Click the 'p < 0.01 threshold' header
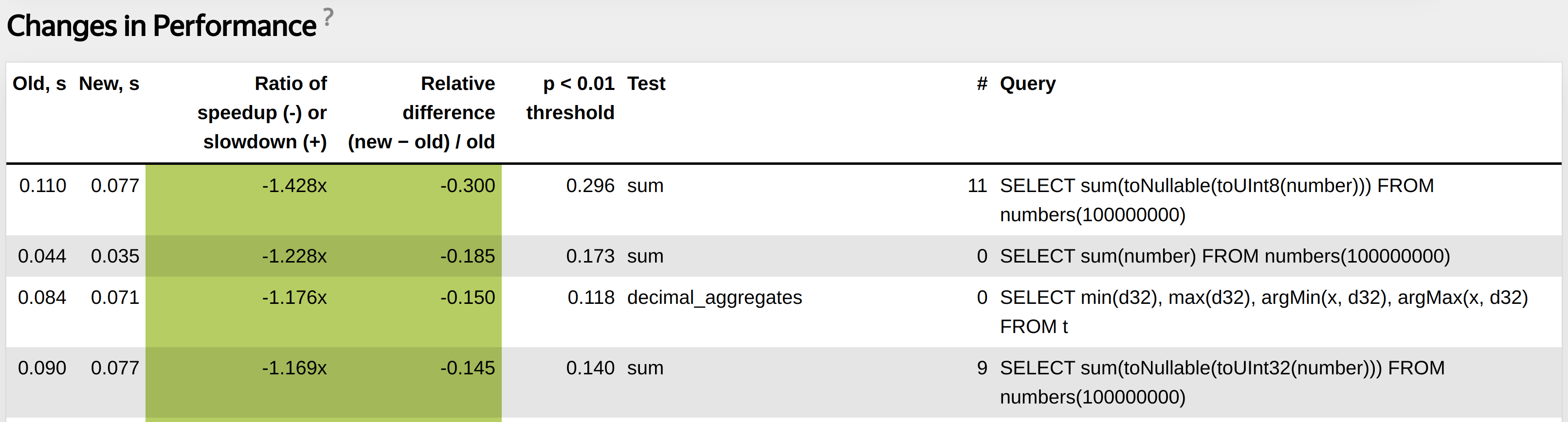Viewport: 1568px width, 422px height. pos(570,98)
